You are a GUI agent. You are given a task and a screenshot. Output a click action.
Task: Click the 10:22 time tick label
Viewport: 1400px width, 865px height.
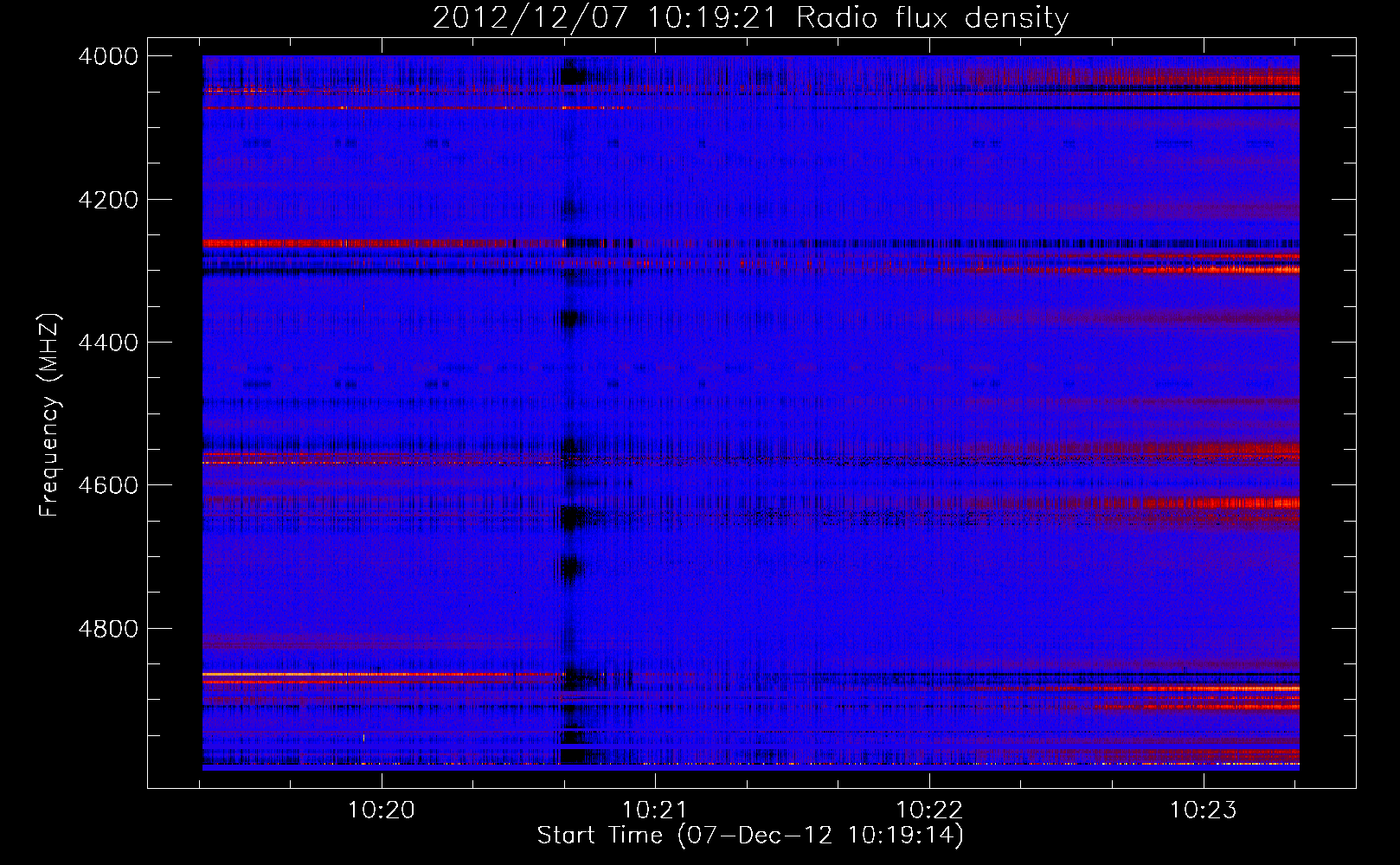coord(929,811)
